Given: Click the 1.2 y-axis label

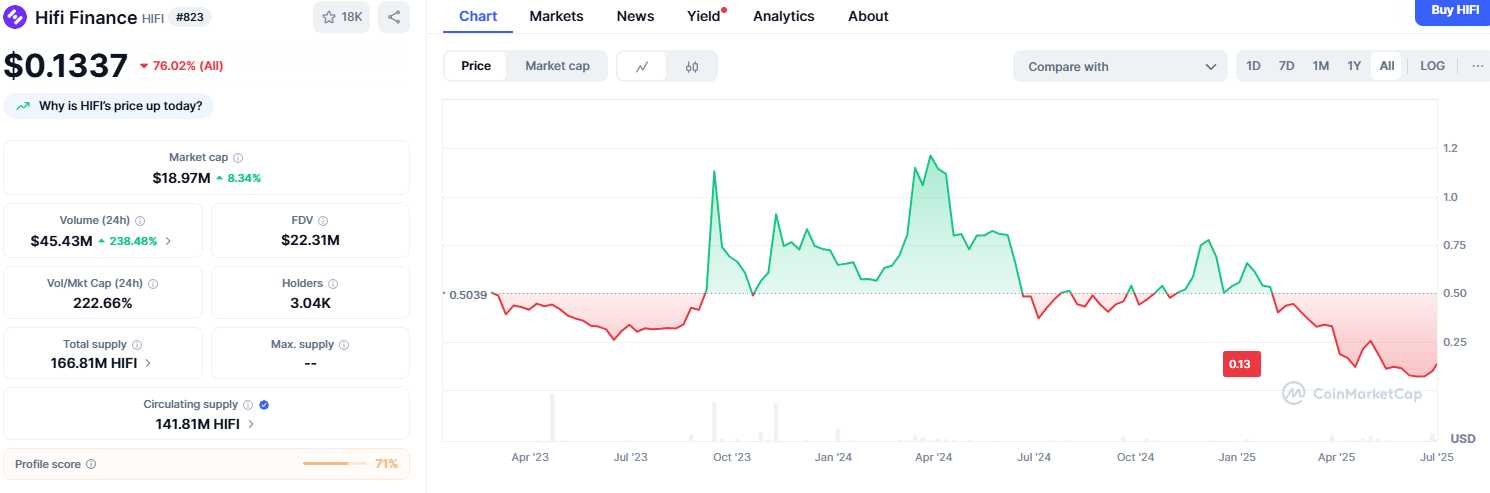Looking at the screenshot, I should click(x=1450, y=148).
